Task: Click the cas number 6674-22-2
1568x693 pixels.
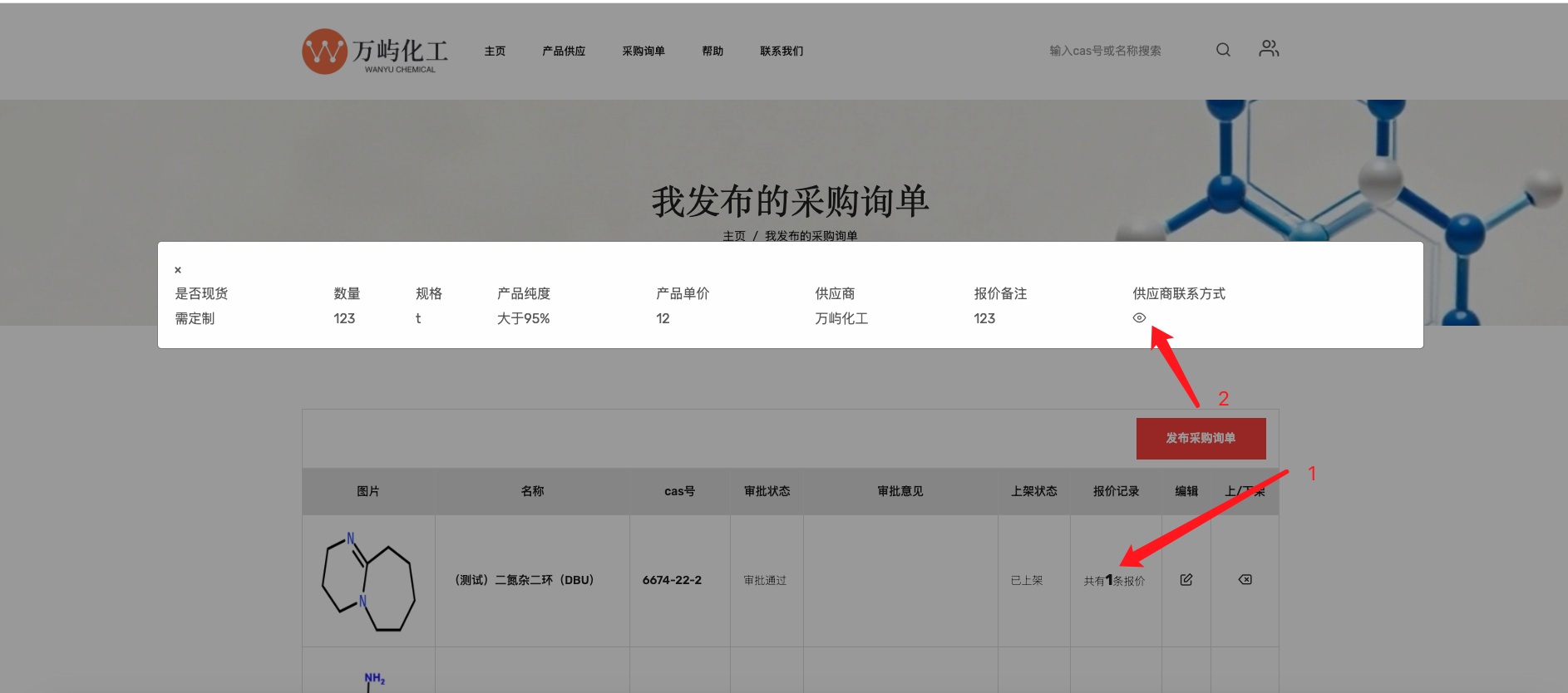Action: tap(672, 580)
